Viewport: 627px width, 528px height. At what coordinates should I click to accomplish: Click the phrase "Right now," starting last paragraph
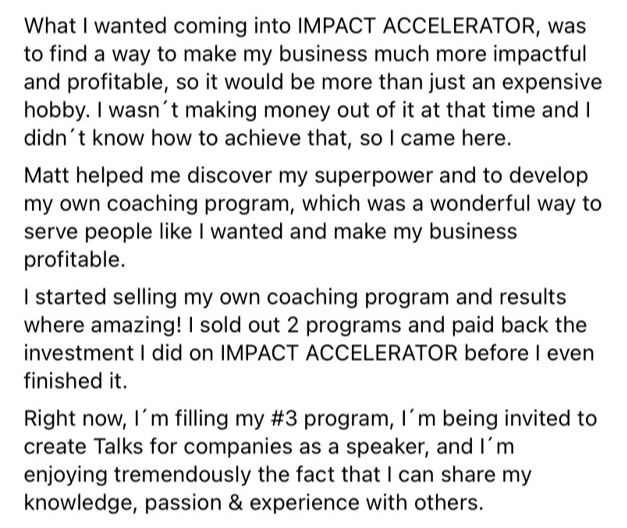[75, 420]
